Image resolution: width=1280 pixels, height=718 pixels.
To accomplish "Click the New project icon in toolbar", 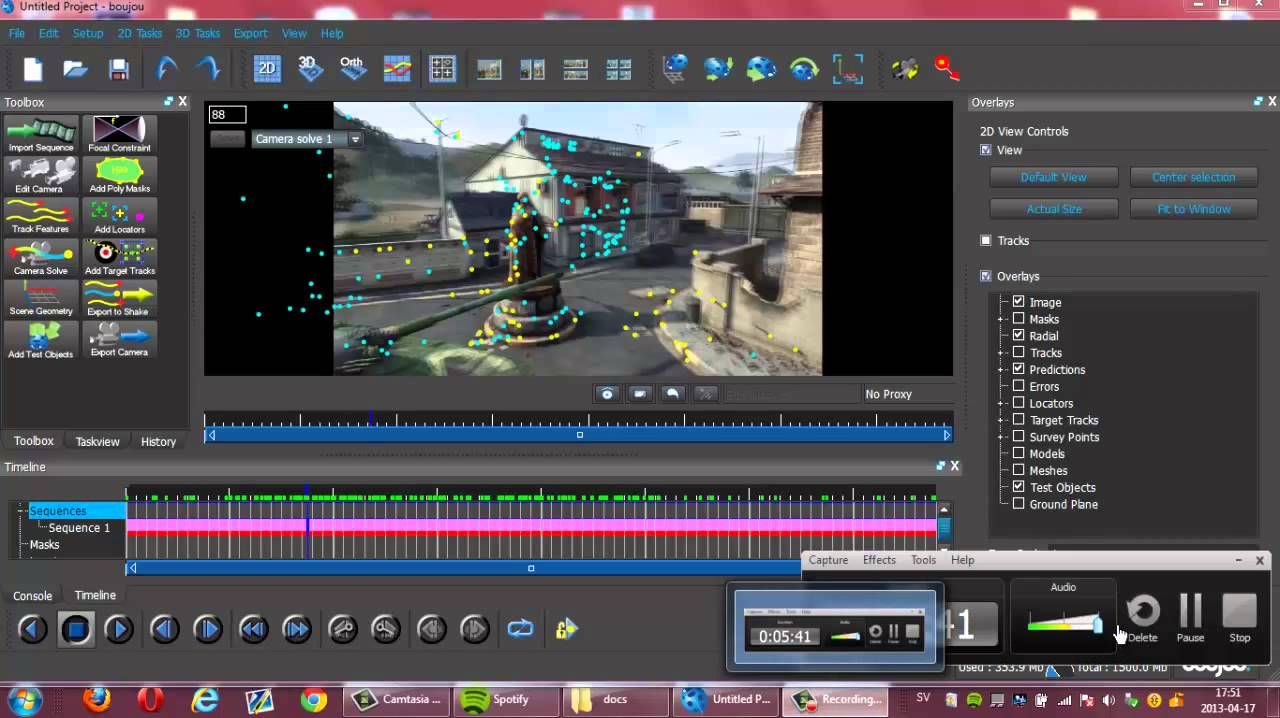I will (x=34, y=69).
